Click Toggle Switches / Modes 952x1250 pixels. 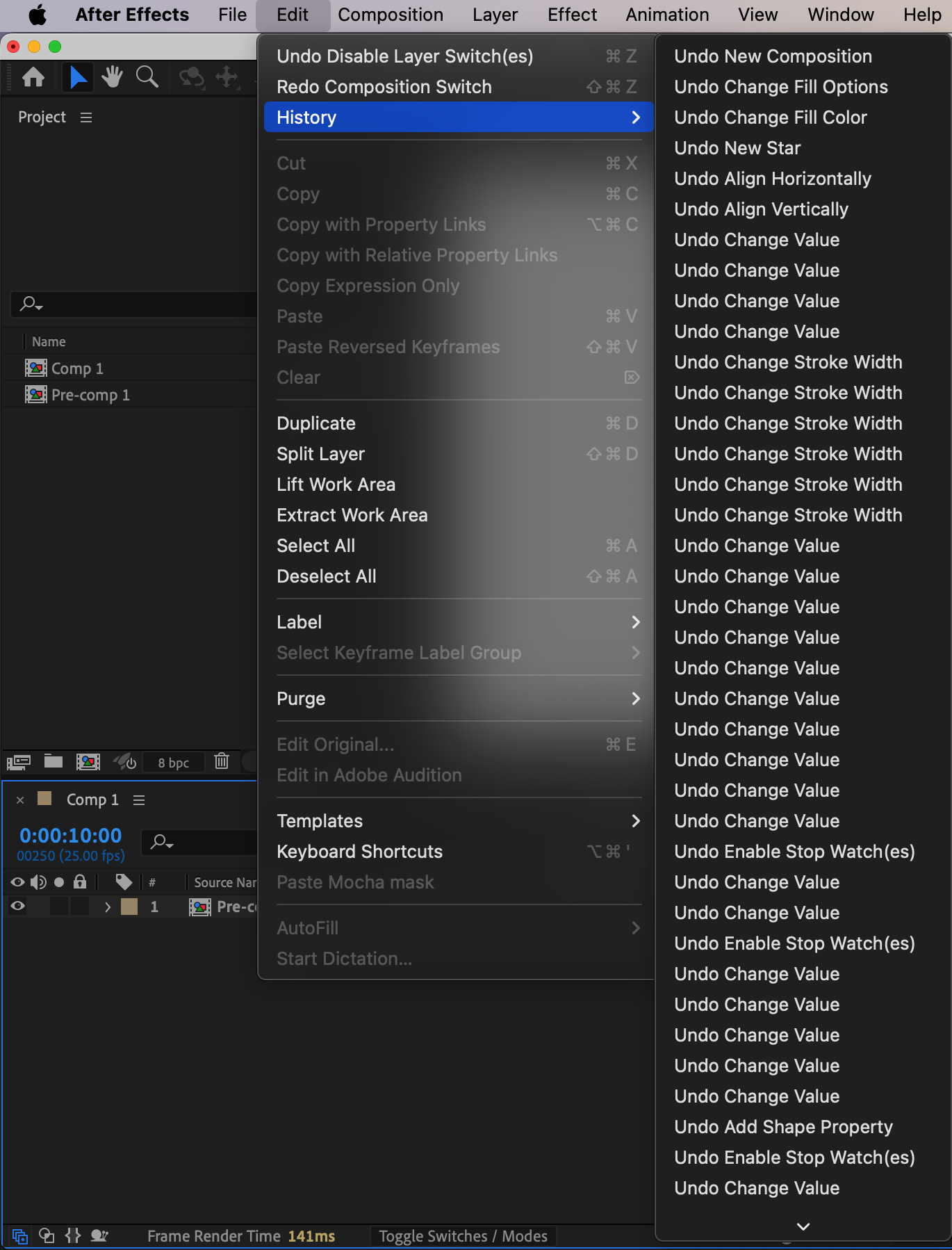(463, 1236)
